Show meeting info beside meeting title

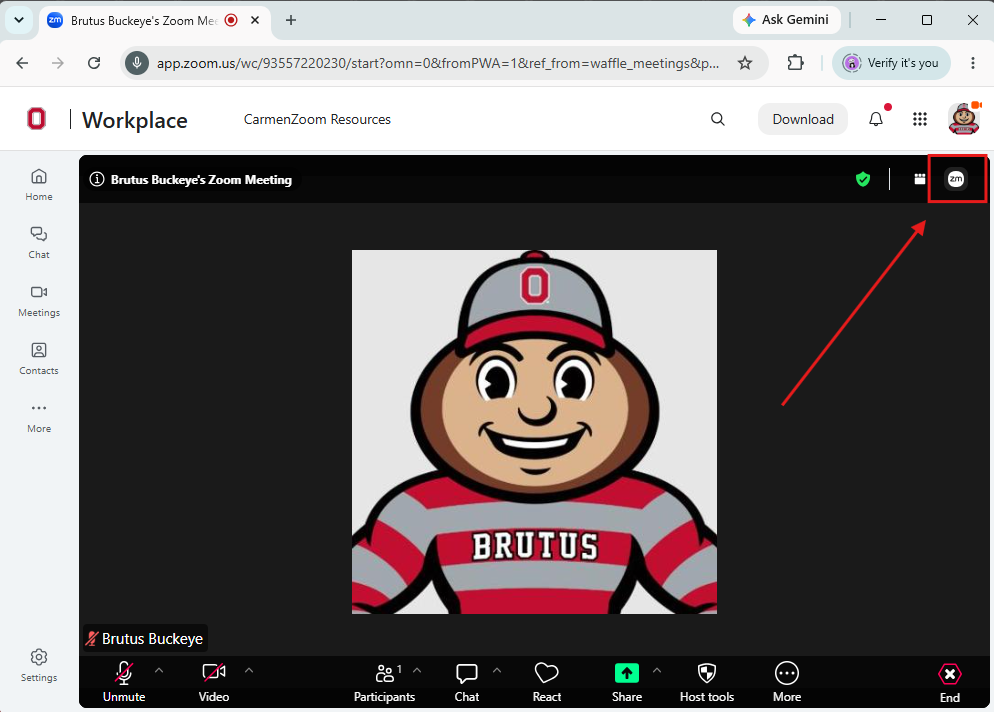97,179
